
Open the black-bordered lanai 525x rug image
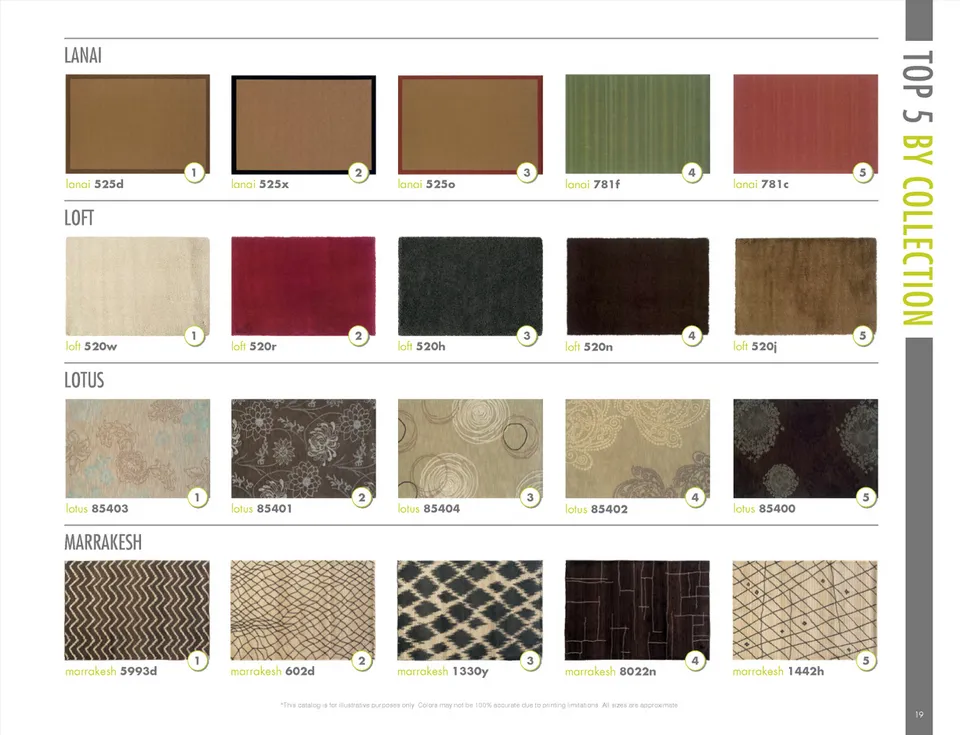[303, 124]
